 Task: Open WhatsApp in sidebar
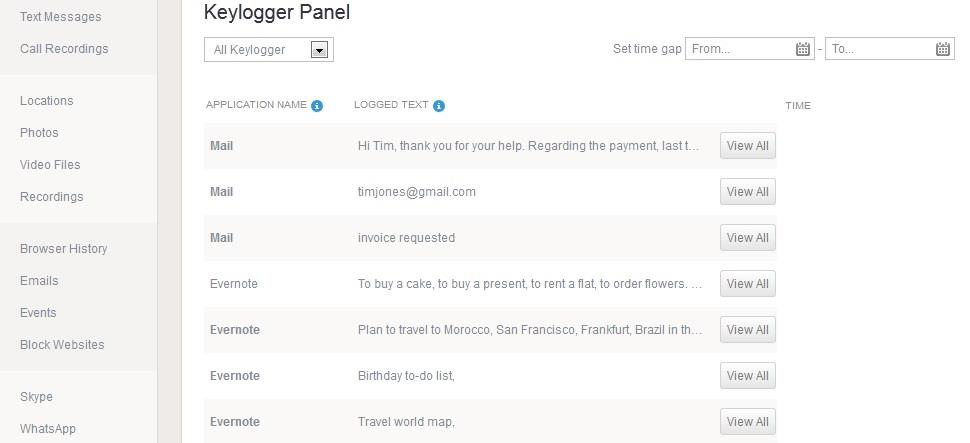coord(48,428)
